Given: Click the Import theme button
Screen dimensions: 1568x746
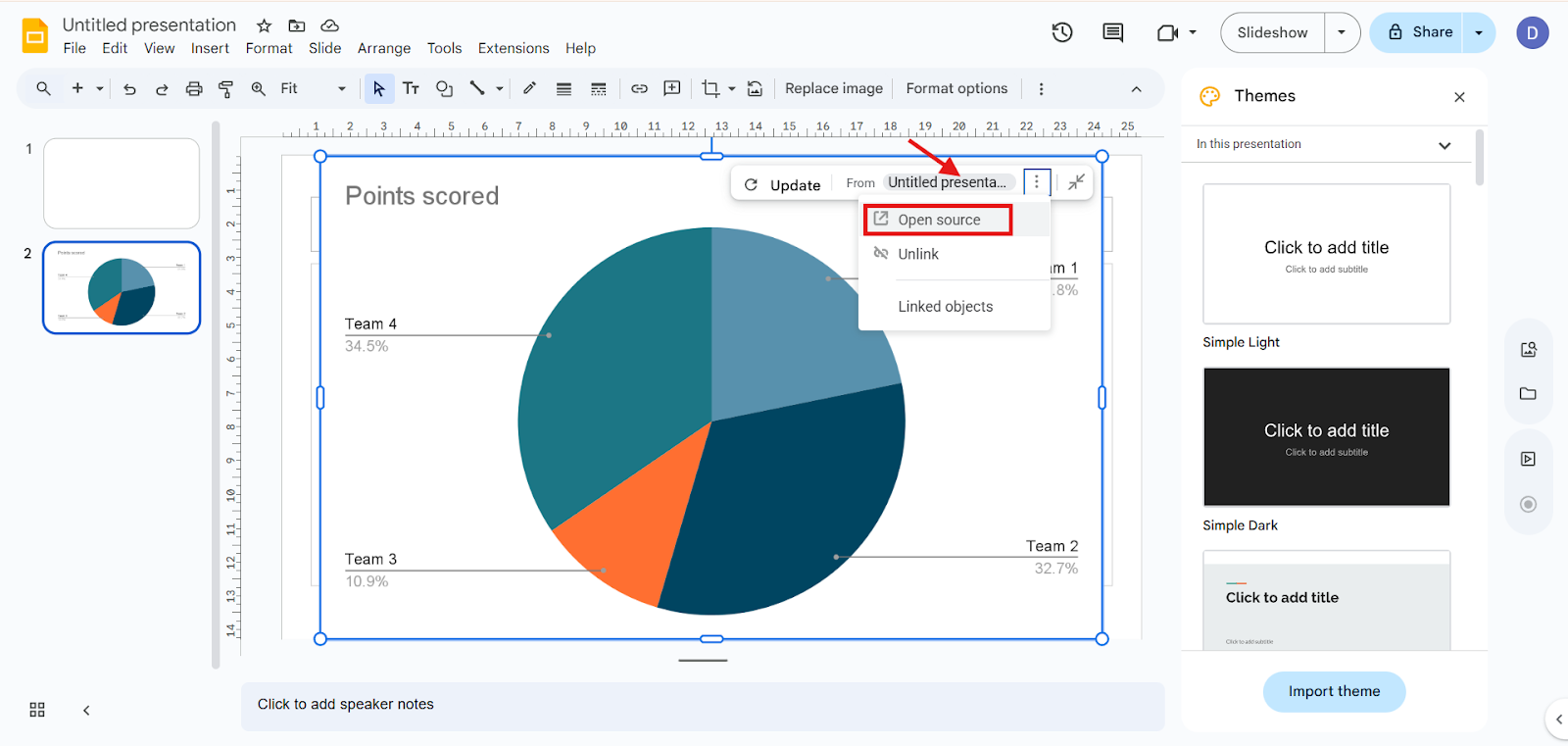Looking at the screenshot, I should [1334, 691].
